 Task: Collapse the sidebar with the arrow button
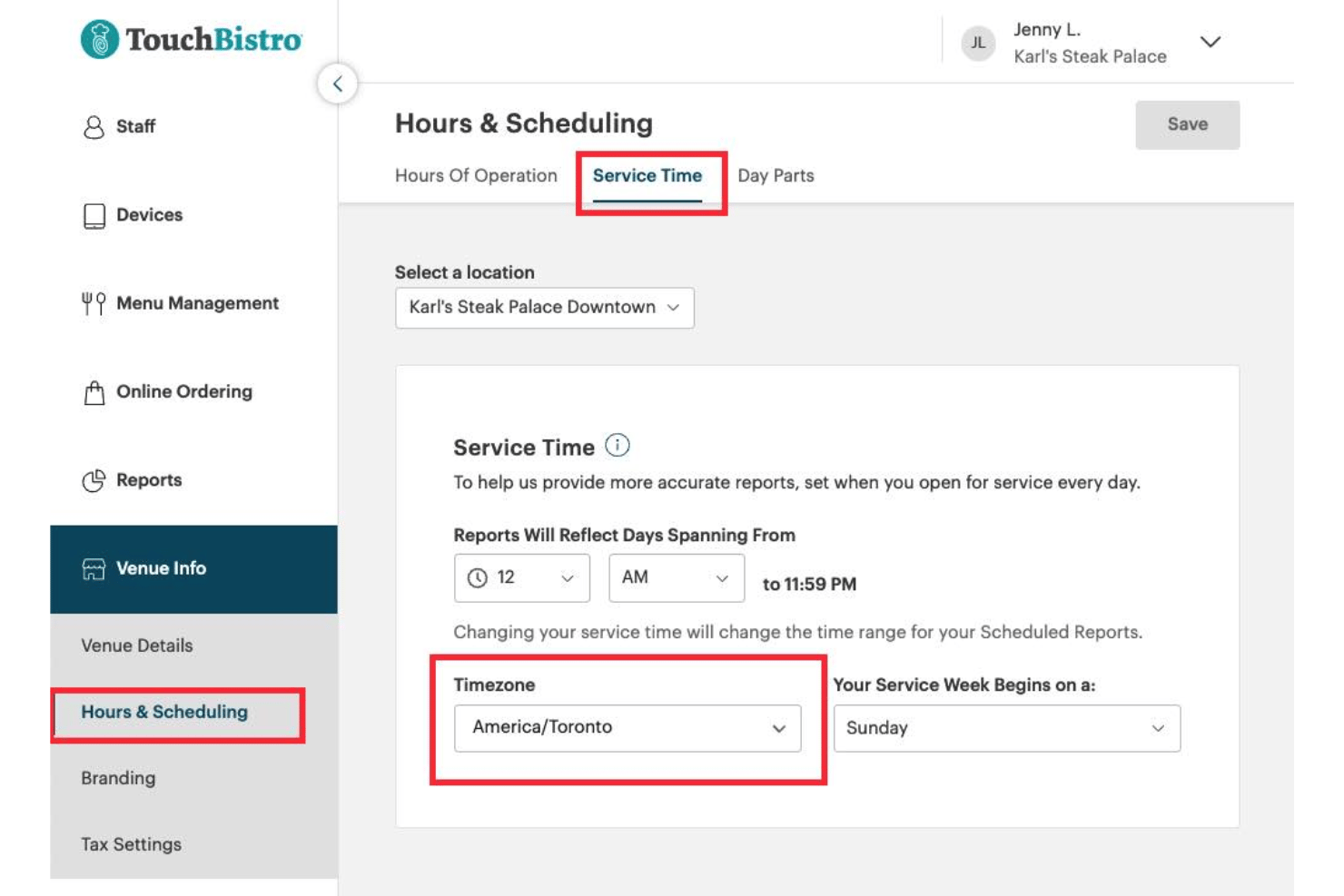coord(337,84)
